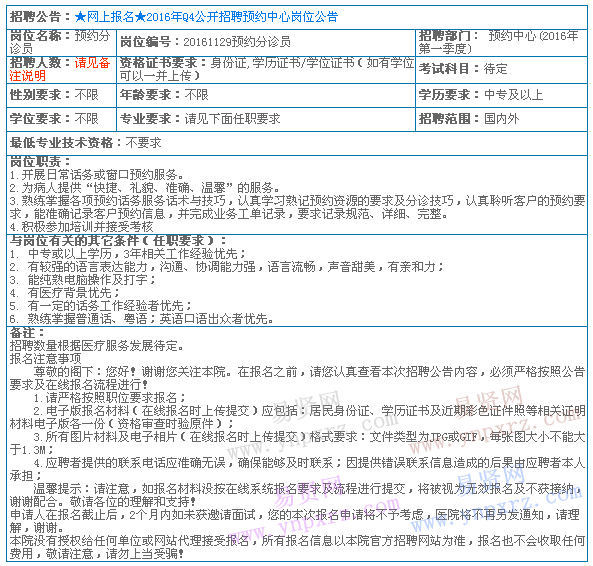Viewport: 593px width, 566px height.
Task: Select the 最低专业技术资格 不要求 row
Action: 297,143
